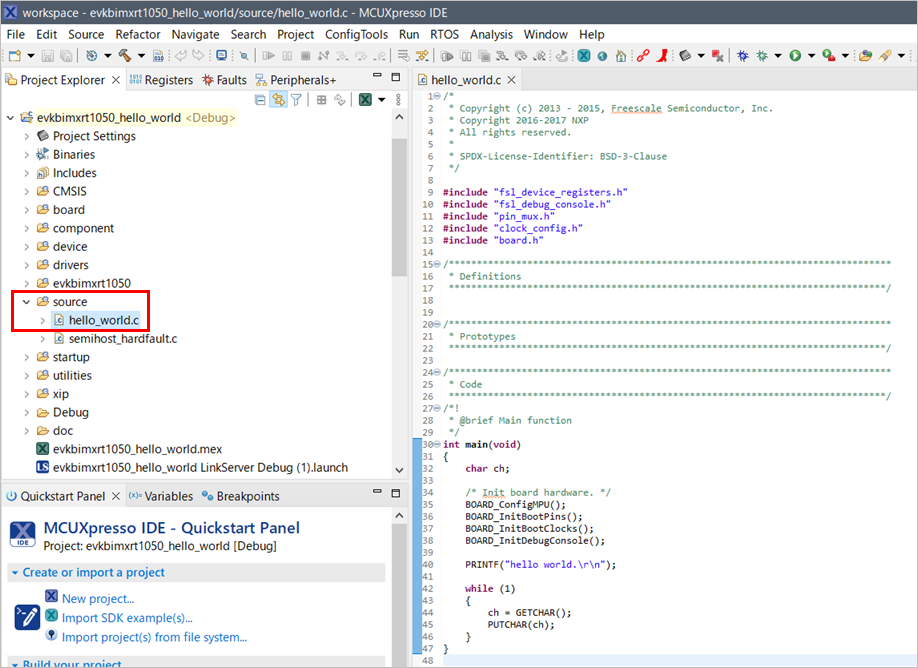Click the New file toolbar icon

[15, 56]
